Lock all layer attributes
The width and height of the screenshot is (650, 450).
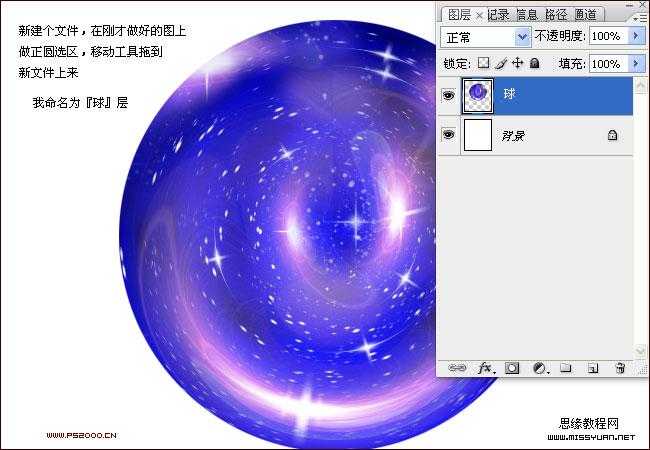coord(535,63)
